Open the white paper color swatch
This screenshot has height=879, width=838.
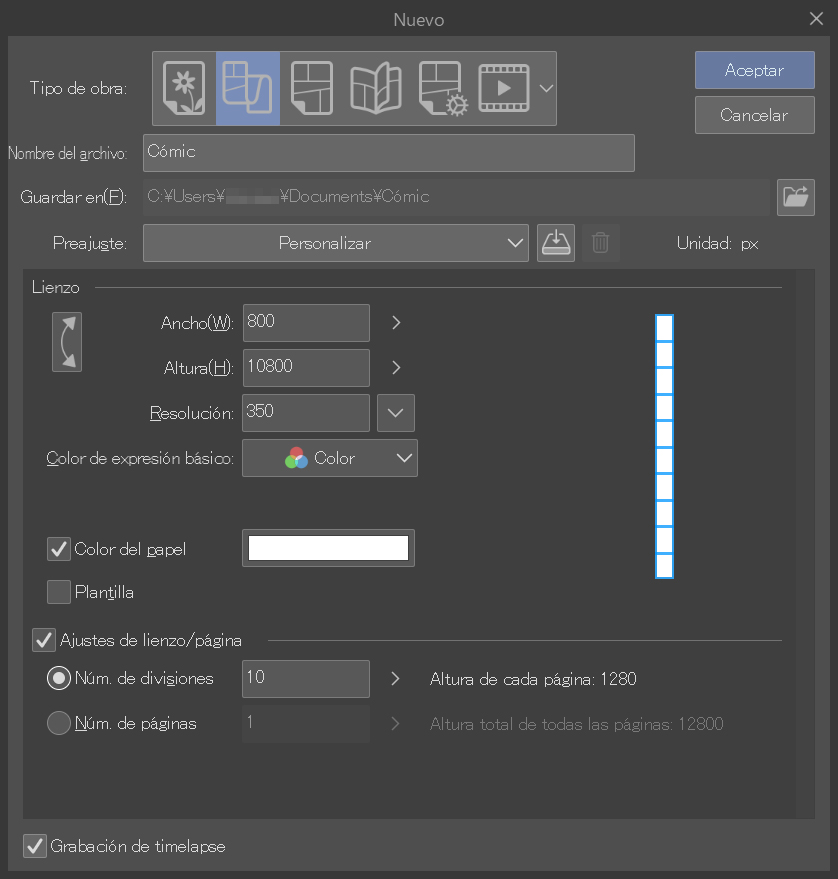328,548
